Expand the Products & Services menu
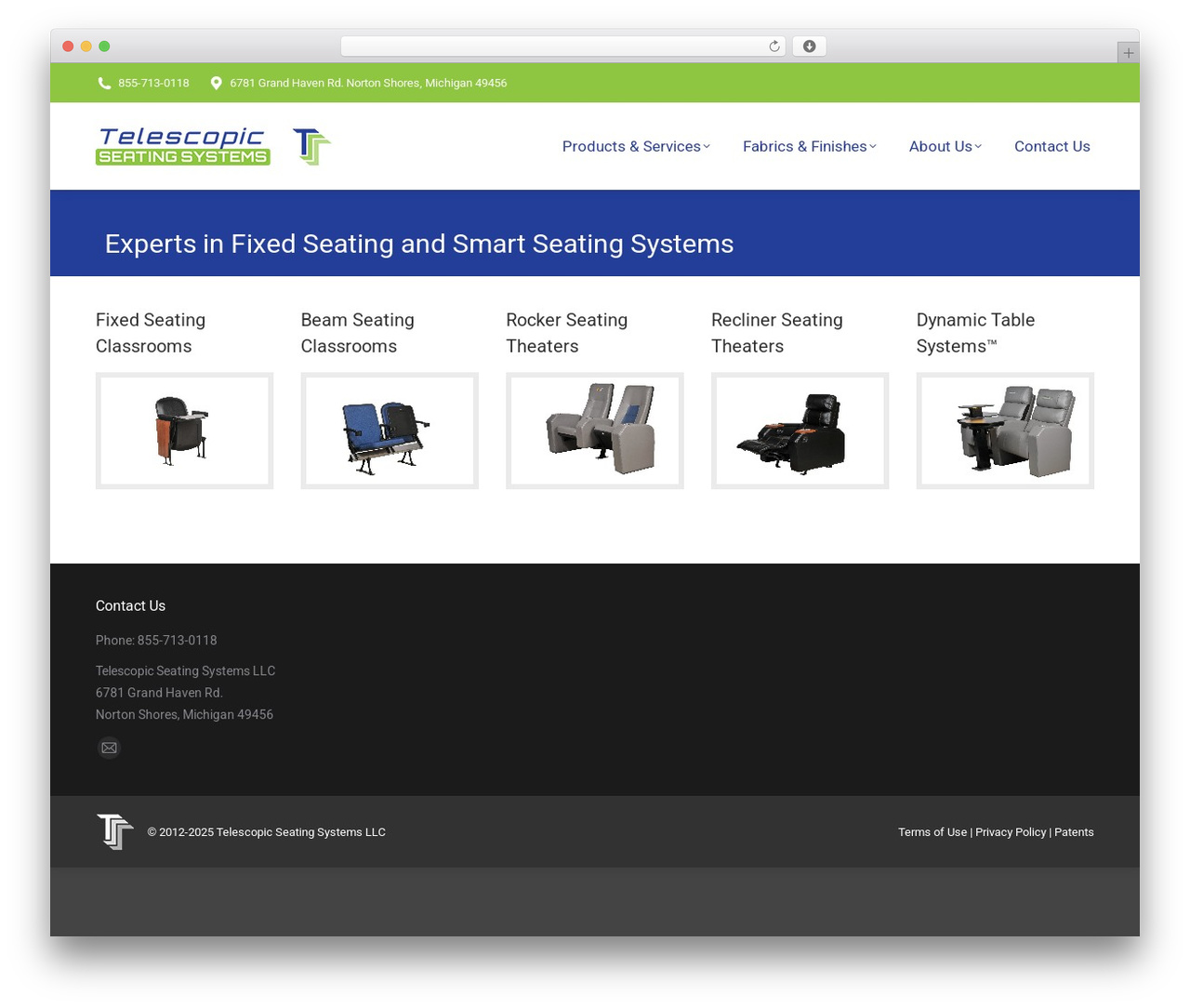1190x1008 pixels. [x=636, y=146]
